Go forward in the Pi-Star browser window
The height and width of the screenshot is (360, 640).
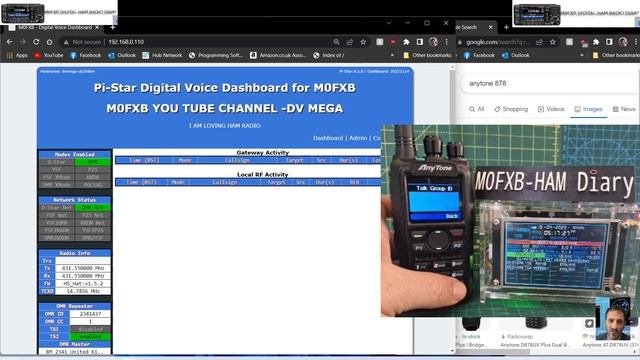point(23,42)
